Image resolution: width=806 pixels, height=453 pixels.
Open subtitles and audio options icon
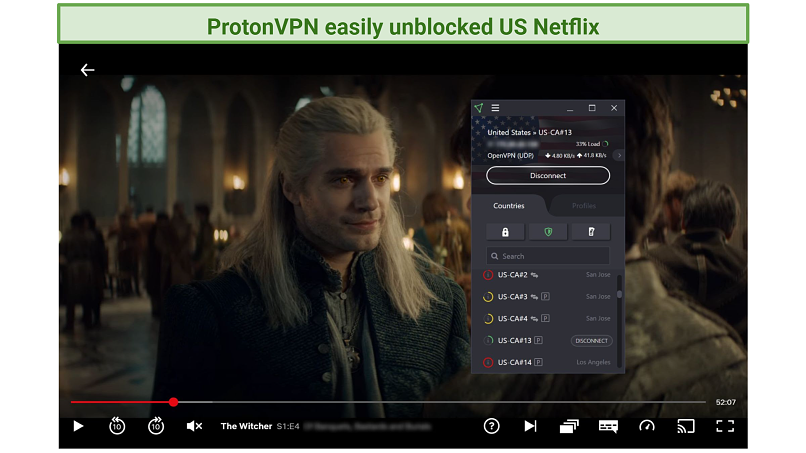click(608, 426)
